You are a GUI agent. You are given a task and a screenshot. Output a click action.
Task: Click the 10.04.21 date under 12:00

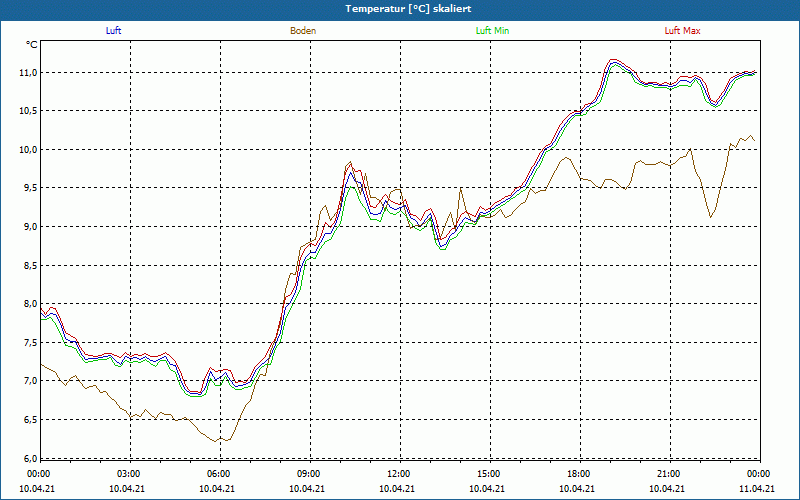397,488
